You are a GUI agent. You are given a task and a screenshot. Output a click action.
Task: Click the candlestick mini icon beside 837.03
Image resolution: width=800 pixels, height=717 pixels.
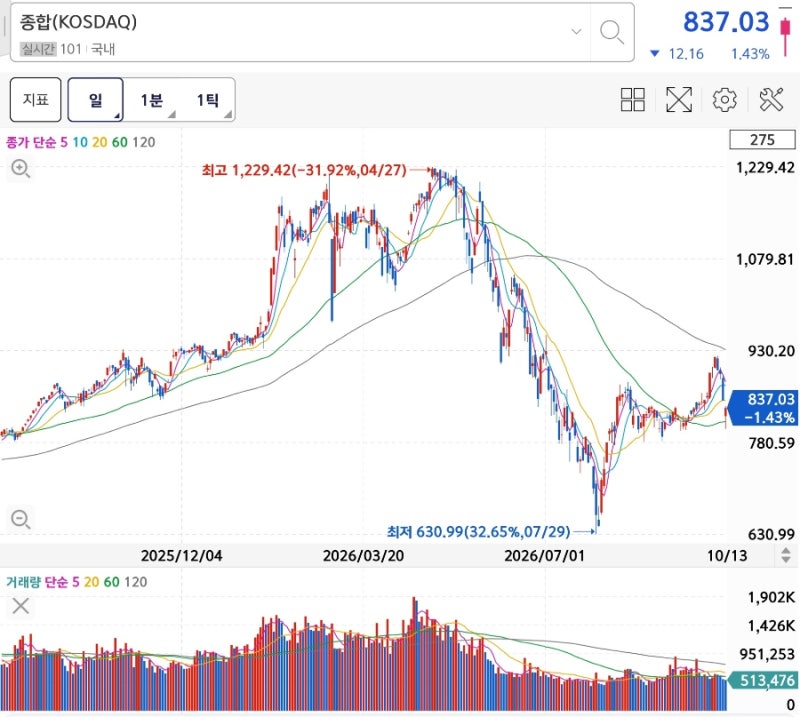click(785, 32)
